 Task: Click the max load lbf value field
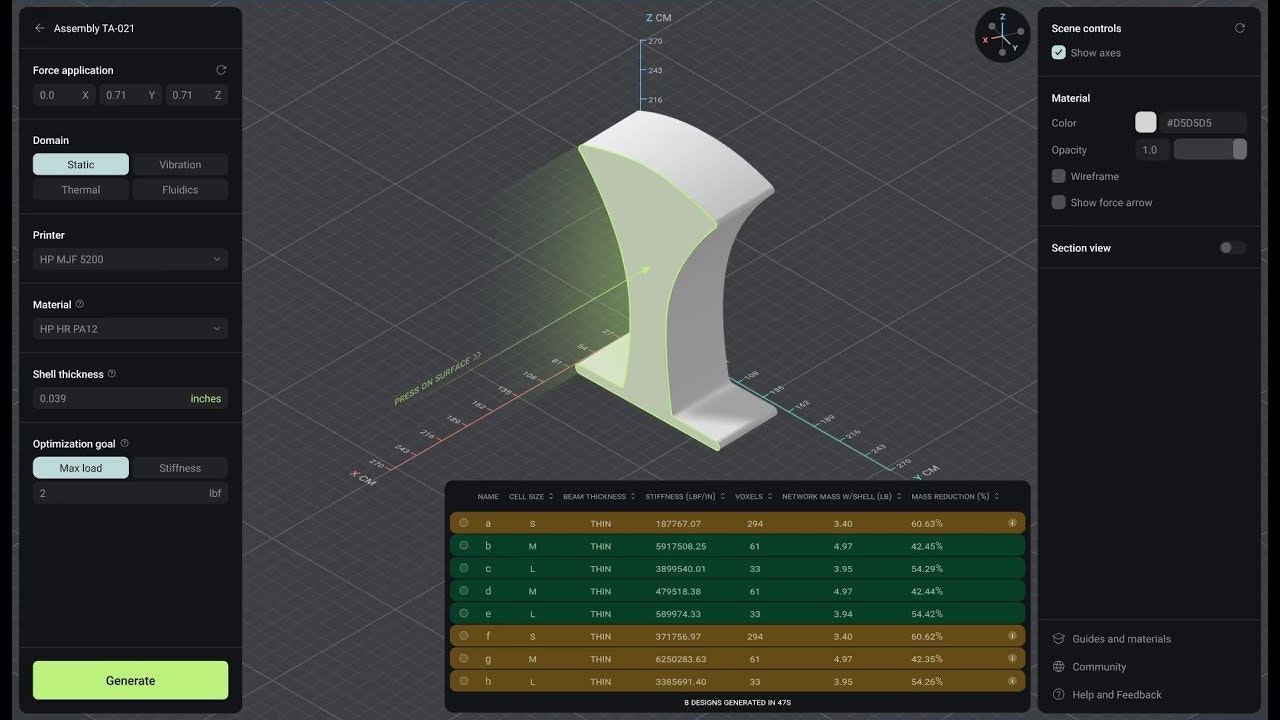(130, 493)
